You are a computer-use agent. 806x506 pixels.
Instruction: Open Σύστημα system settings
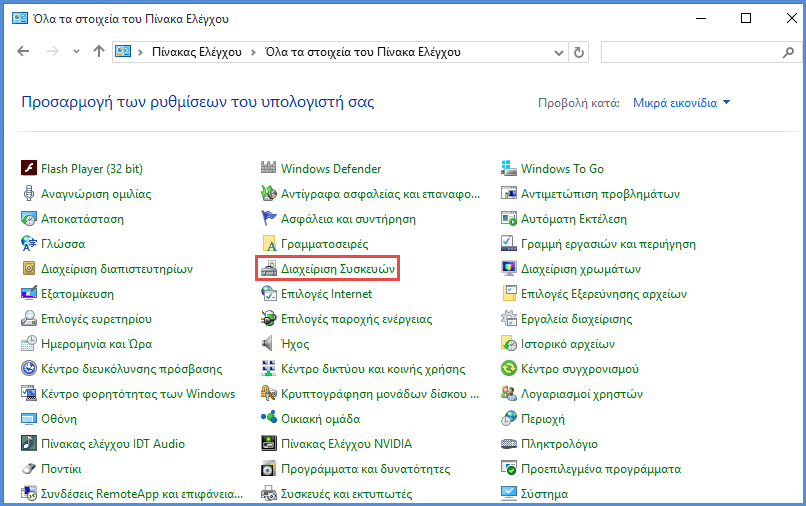tap(544, 494)
